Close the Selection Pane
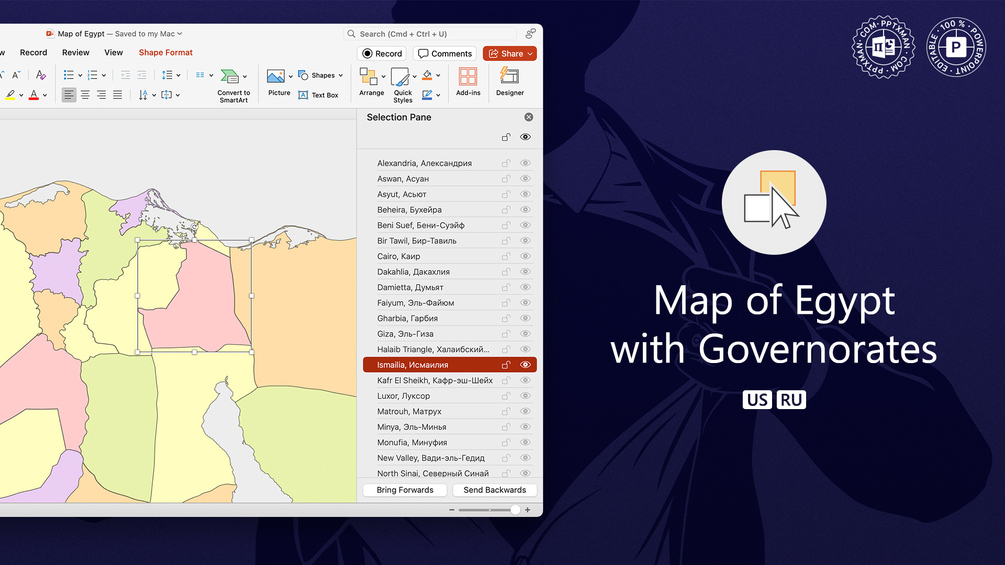 coord(529,117)
